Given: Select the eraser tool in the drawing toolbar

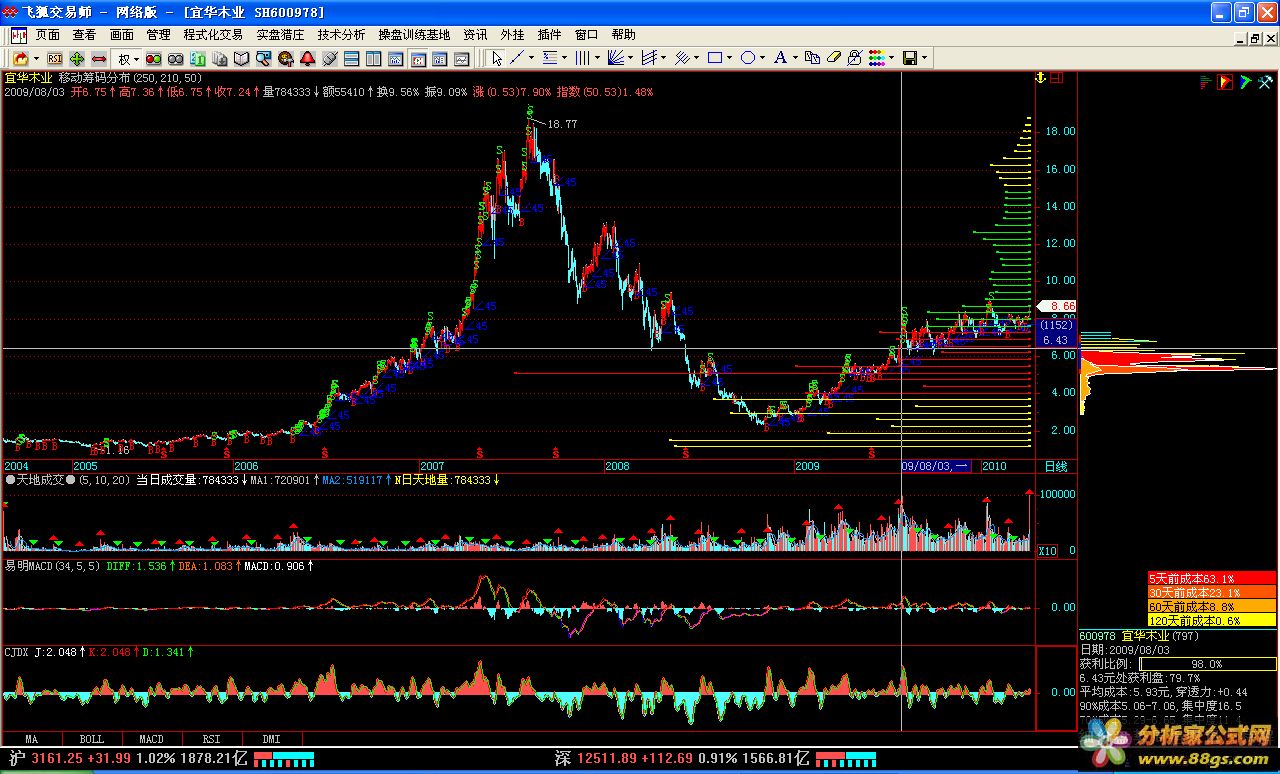Looking at the screenshot, I should pyautogui.click(x=833, y=59).
